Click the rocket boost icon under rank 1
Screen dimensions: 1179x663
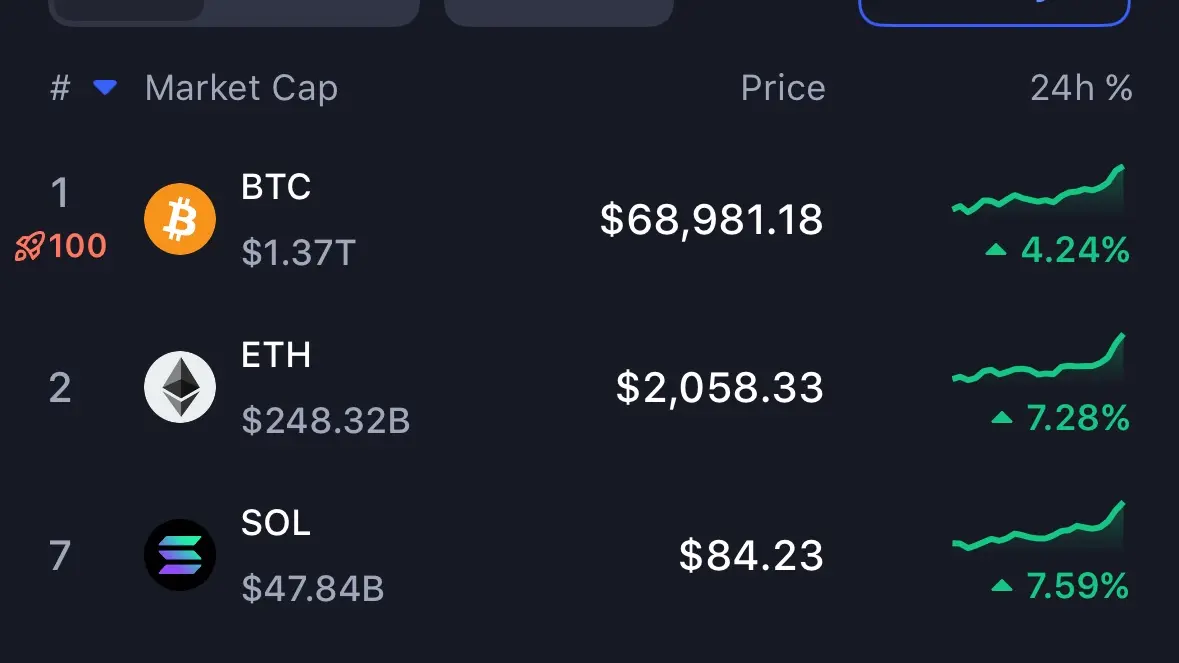click(x=30, y=246)
